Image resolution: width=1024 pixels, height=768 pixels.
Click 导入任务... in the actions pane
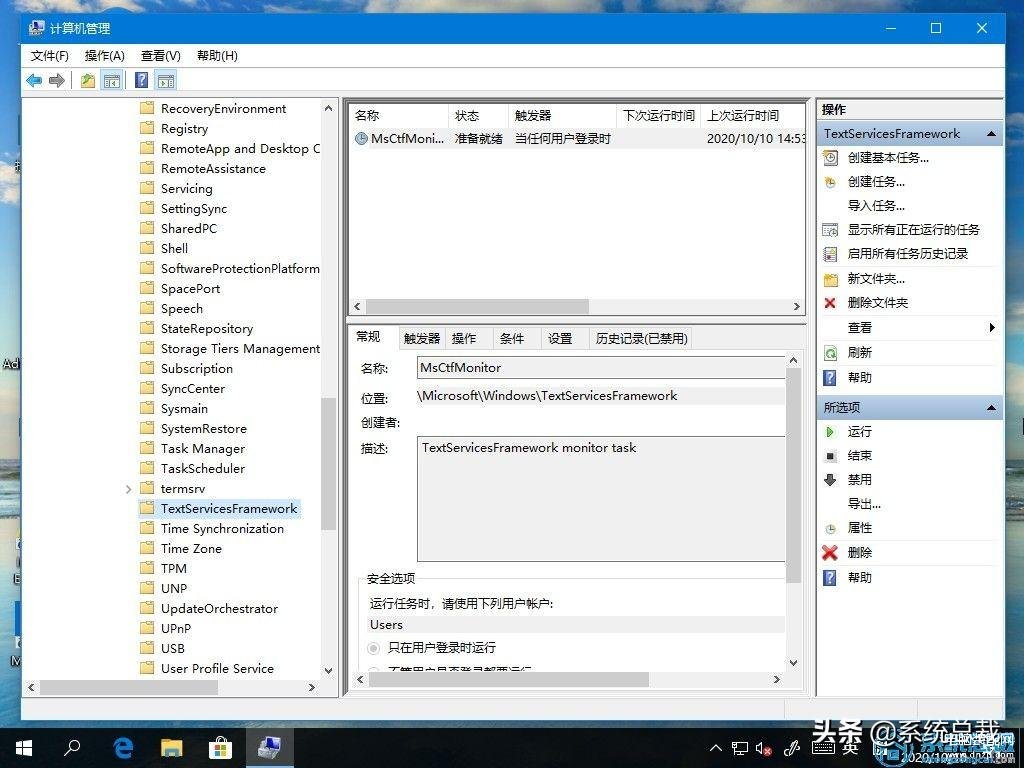876,206
